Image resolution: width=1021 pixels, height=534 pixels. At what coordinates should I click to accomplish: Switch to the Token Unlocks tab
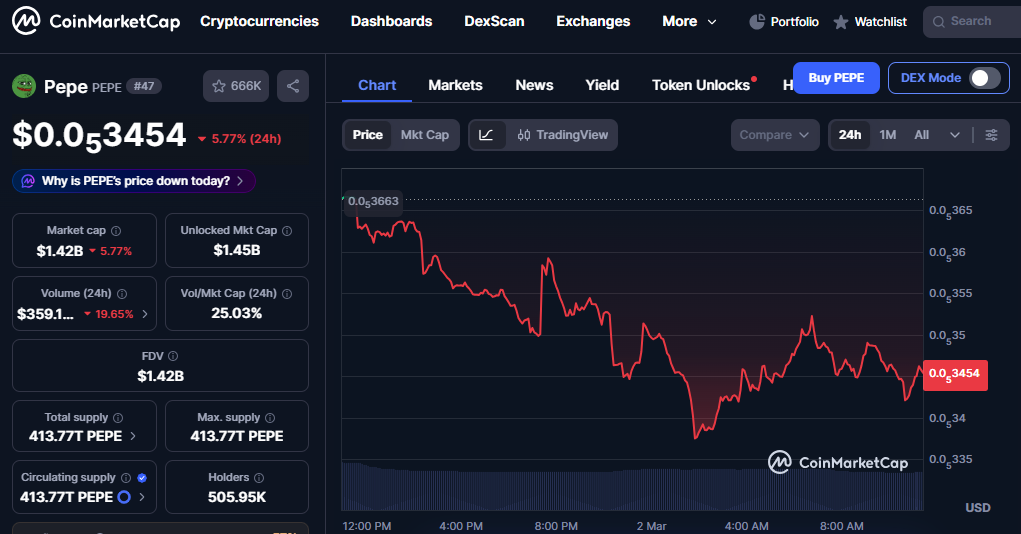click(x=701, y=85)
